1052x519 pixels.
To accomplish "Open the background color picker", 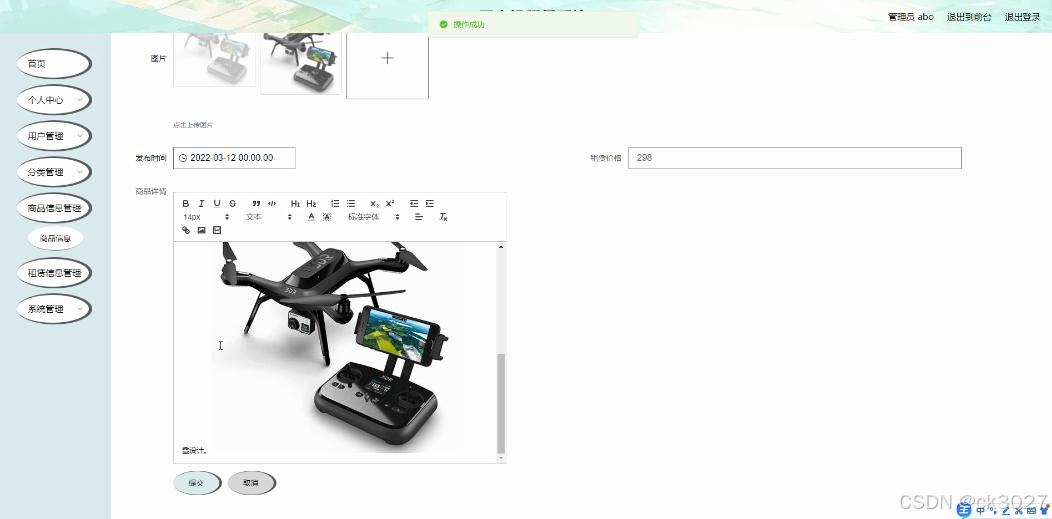I will (327, 217).
